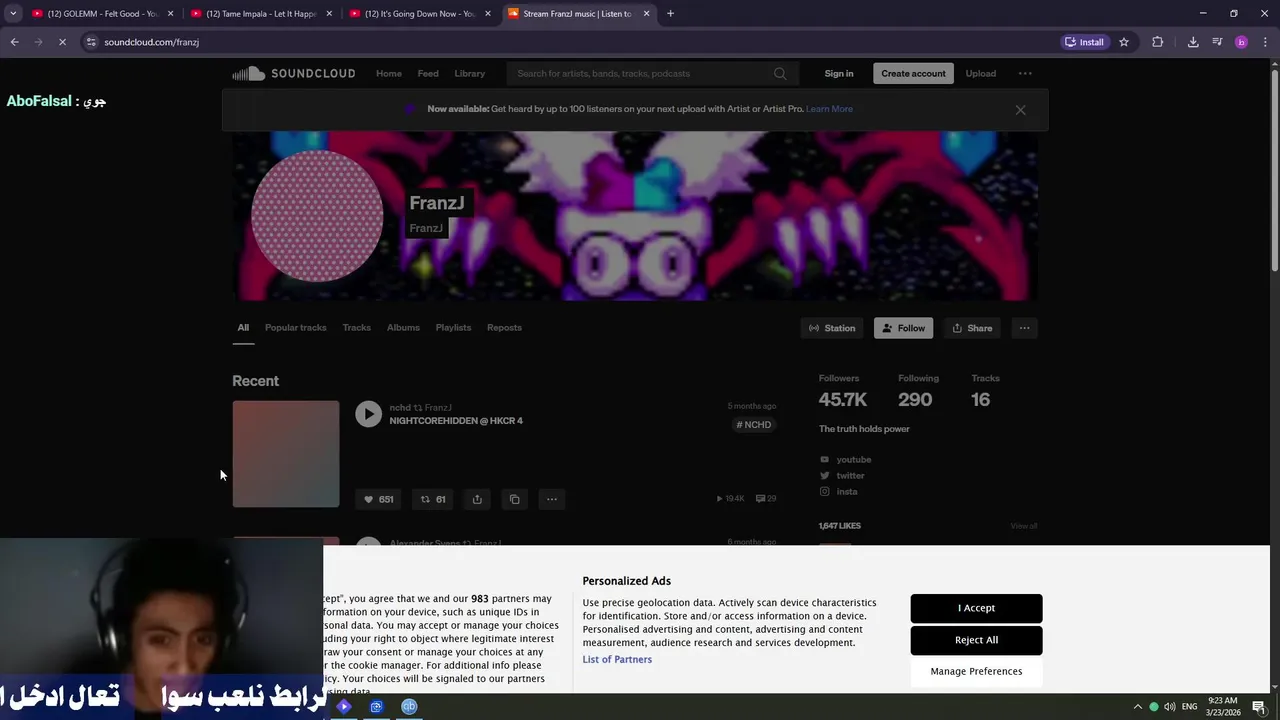The image size is (1280, 720).
Task: Select the Popular tracks tab
Action: click(x=295, y=328)
